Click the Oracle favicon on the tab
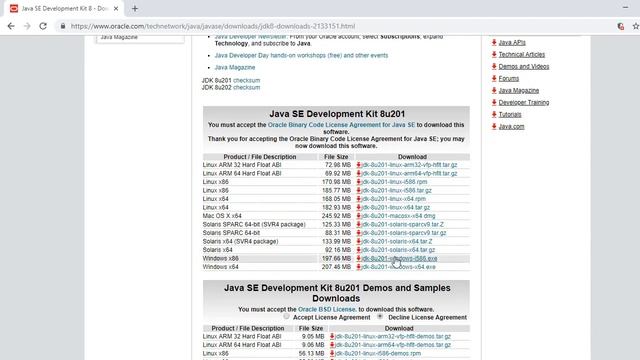The image size is (640, 360). point(14,9)
